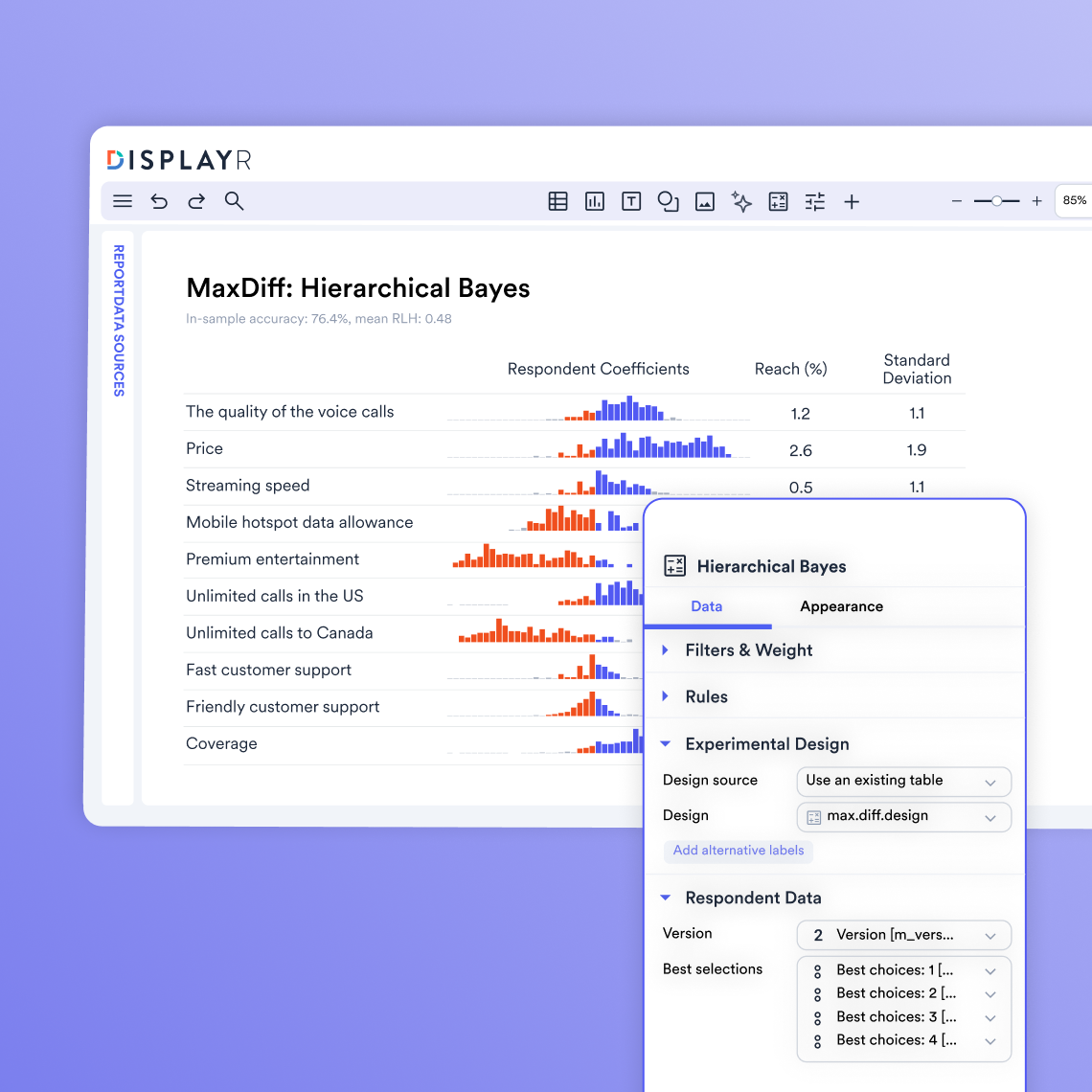Screen dimensions: 1092x1092
Task: Click the Price reach value 2.6
Action: 800,450
